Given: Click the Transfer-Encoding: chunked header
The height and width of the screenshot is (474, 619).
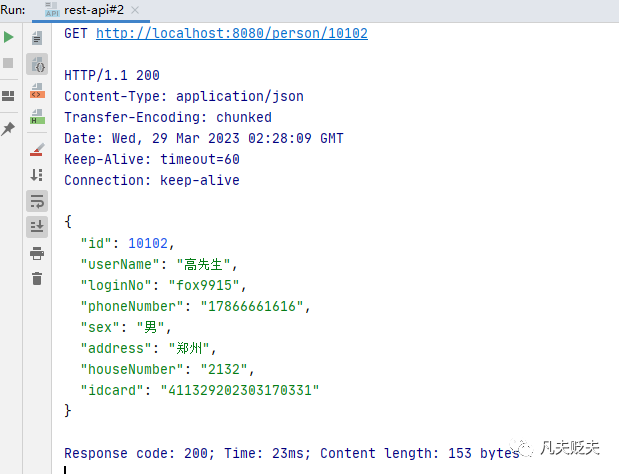Looking at the screenshot, I should point(168,117).
